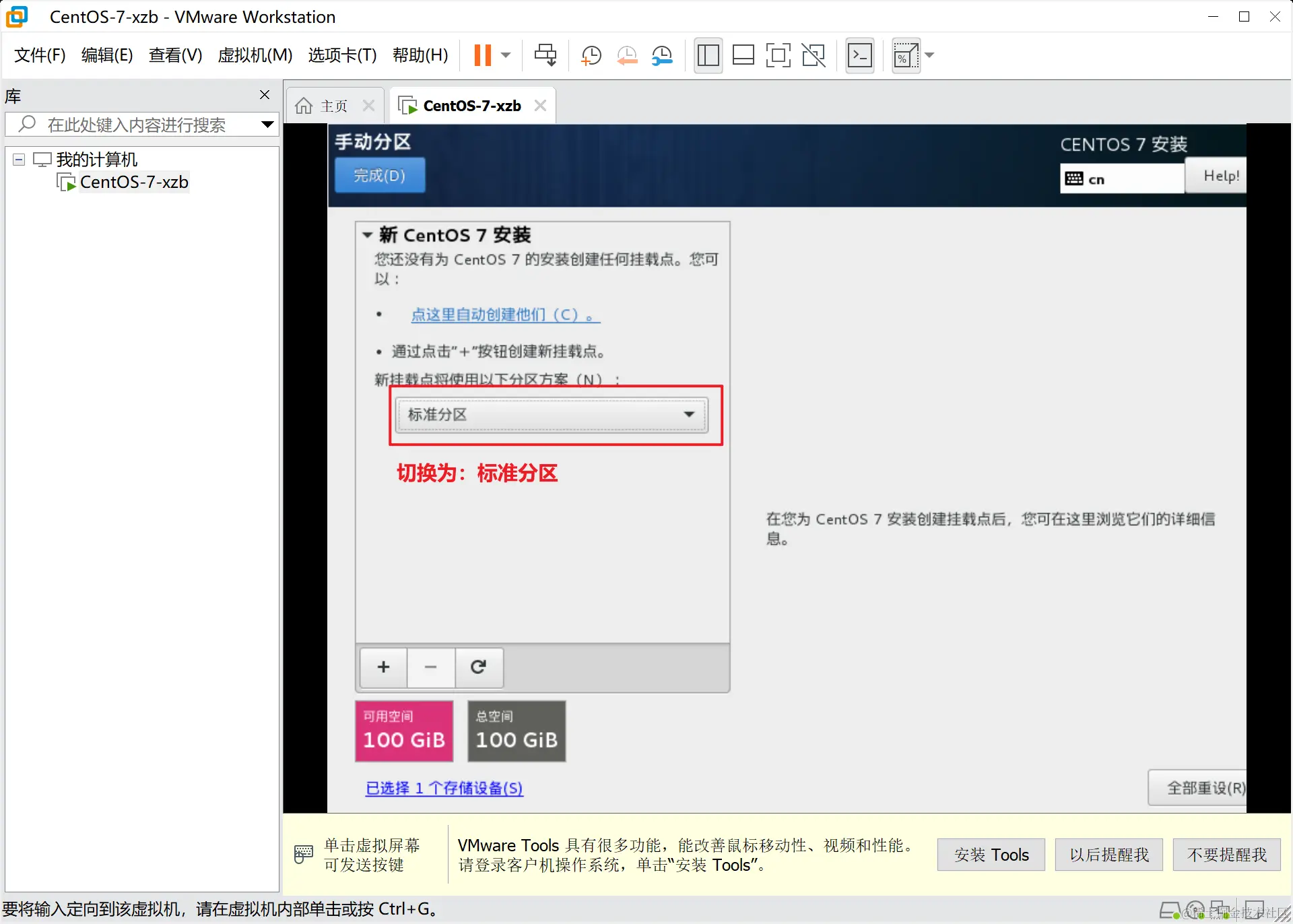Click the VMware Workstation title bar logo

(x=17, y=16)
